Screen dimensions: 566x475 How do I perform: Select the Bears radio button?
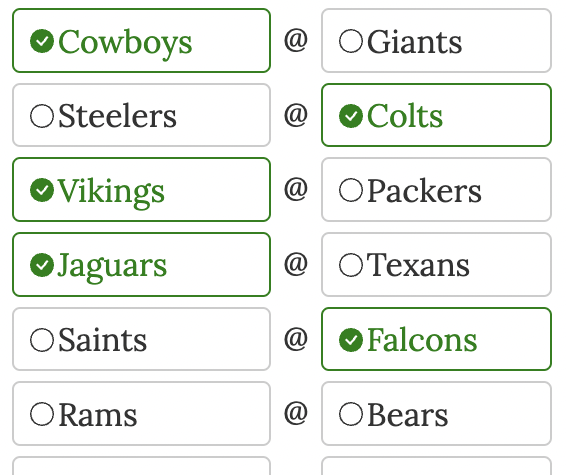tap(351, 414)
